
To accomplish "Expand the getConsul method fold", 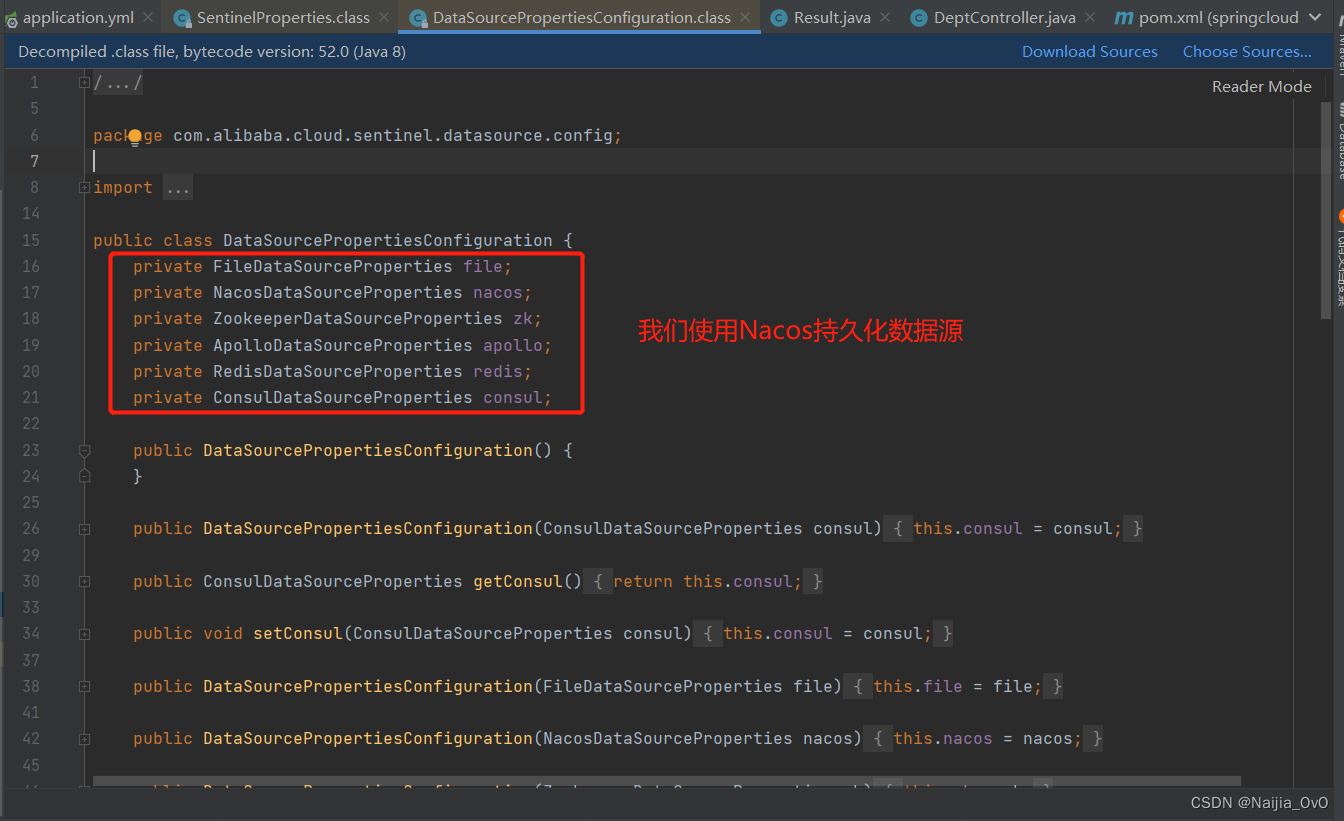I will [x=84, y=582].
